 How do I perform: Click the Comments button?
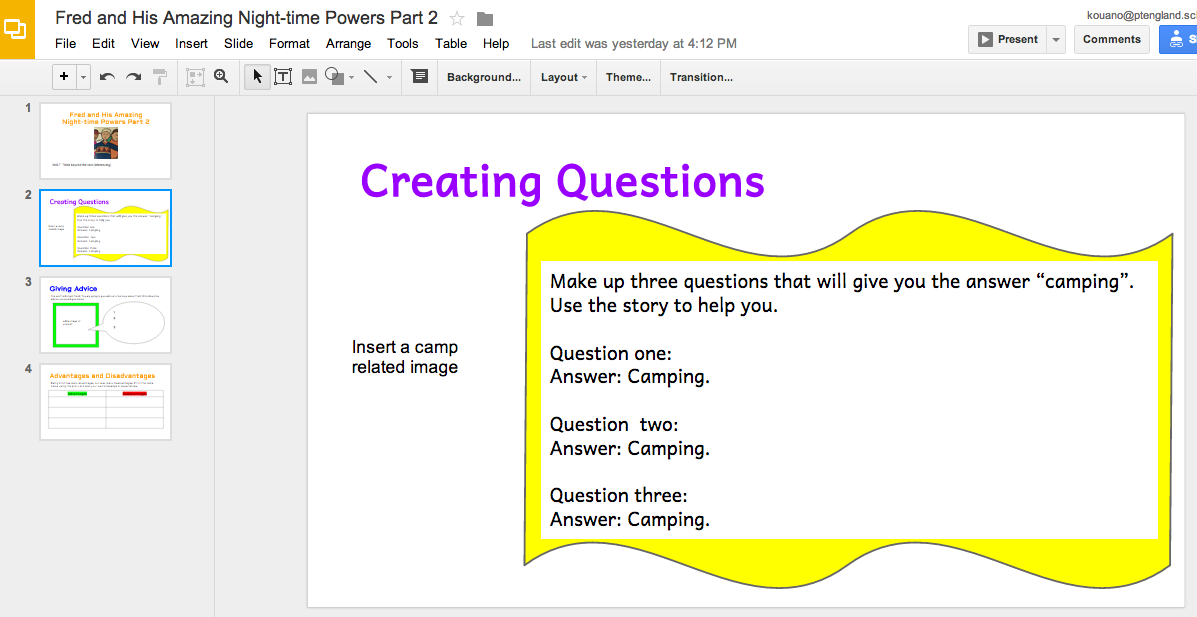(1112, 40)
